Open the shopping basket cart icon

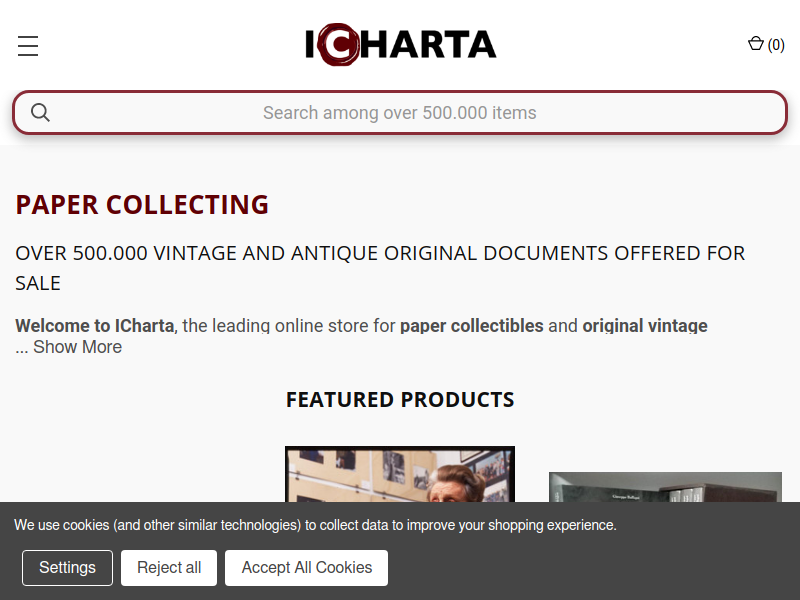click(756, 44)
